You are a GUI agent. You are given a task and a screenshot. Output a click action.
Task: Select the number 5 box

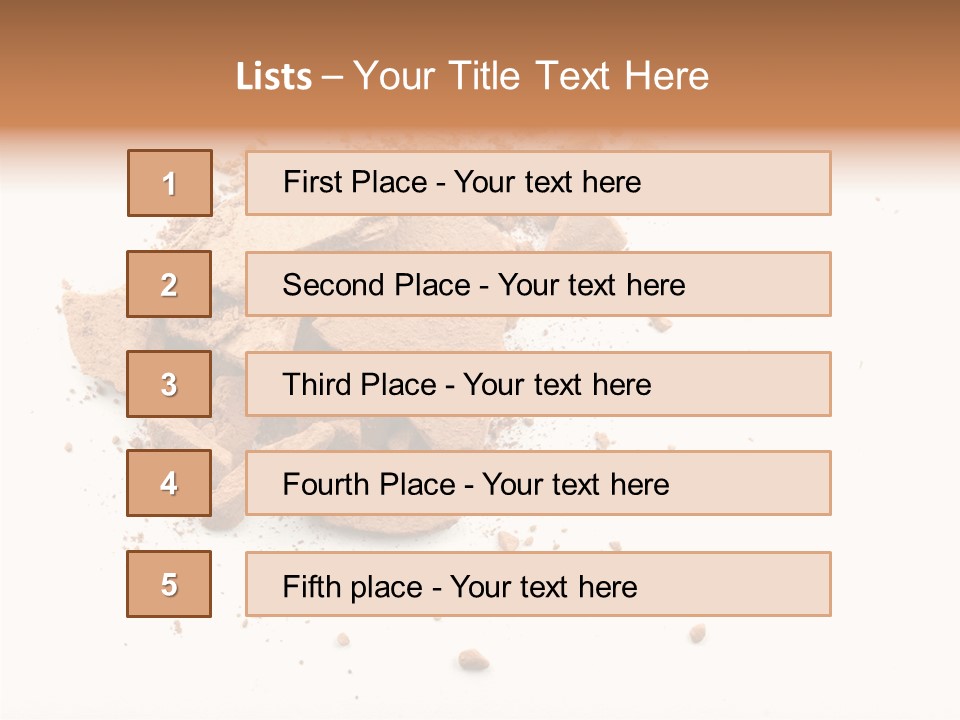point(169,583)
